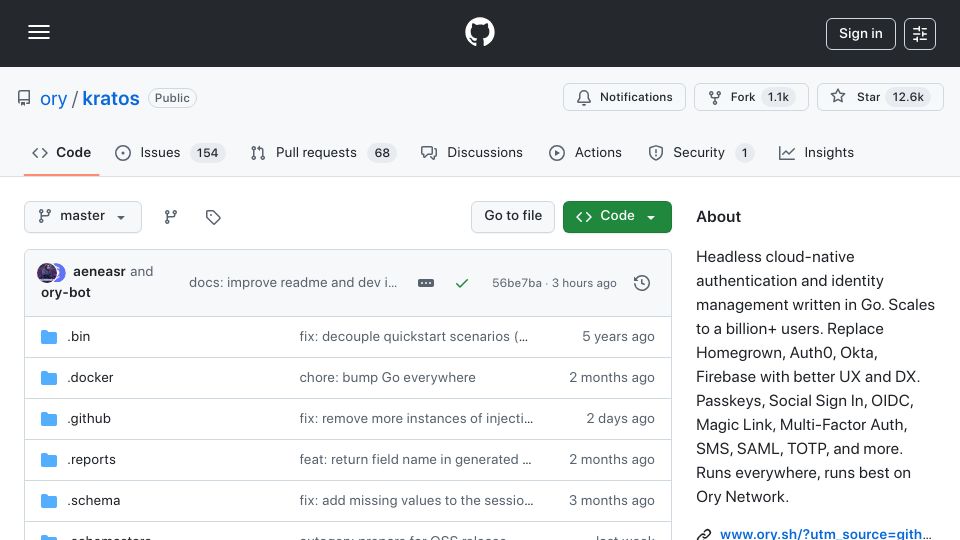Image resolution: width=960 pixels, height=540 pixels.
Task: Click the .github folder icon
Action: tap(49, 419)
